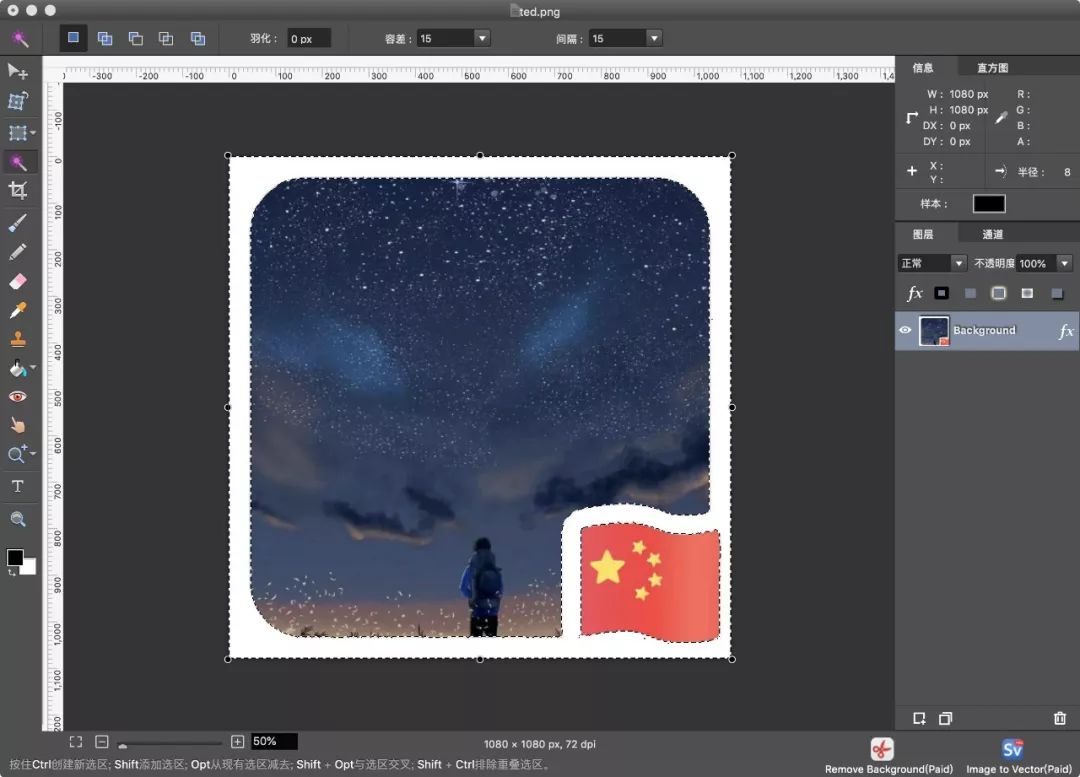
Task: Switch to the 图层 (Layers) tab
Action: tap(923, 234)
